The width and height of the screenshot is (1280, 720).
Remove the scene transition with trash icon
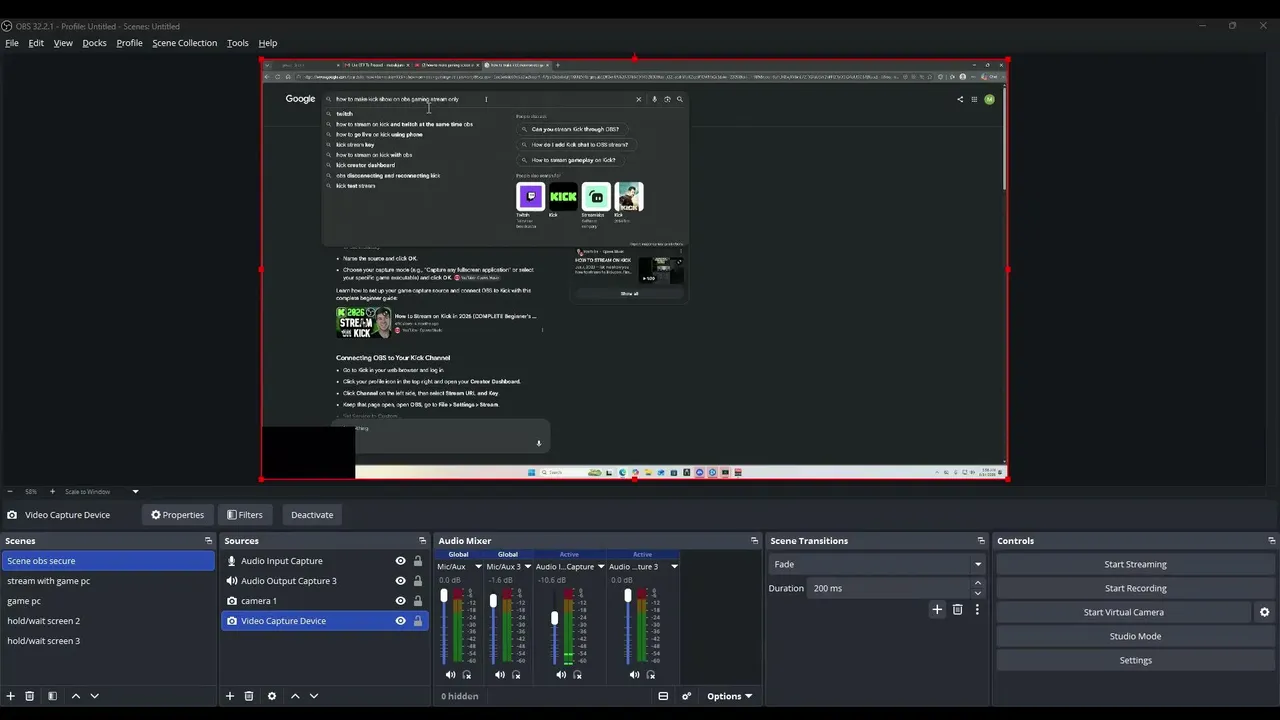957,609
